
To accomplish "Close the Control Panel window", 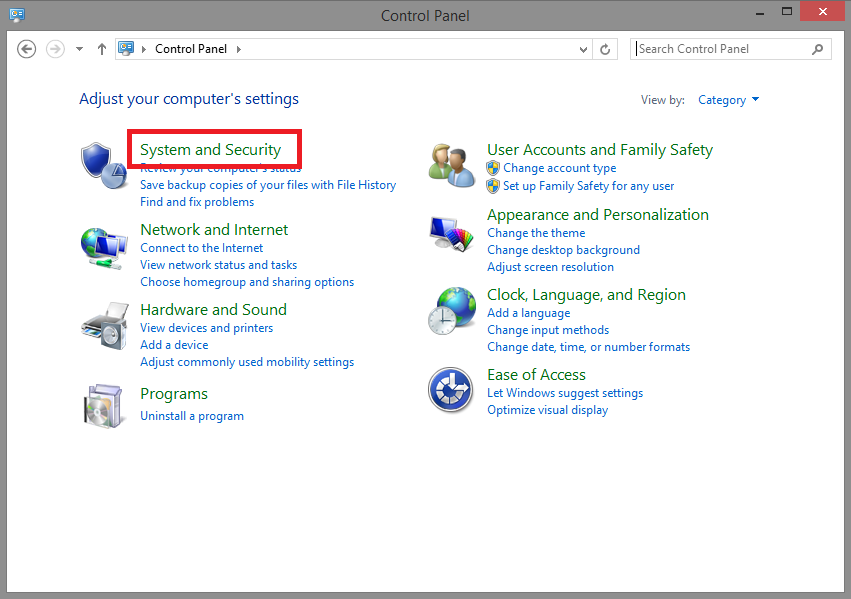I will [822, 12].
